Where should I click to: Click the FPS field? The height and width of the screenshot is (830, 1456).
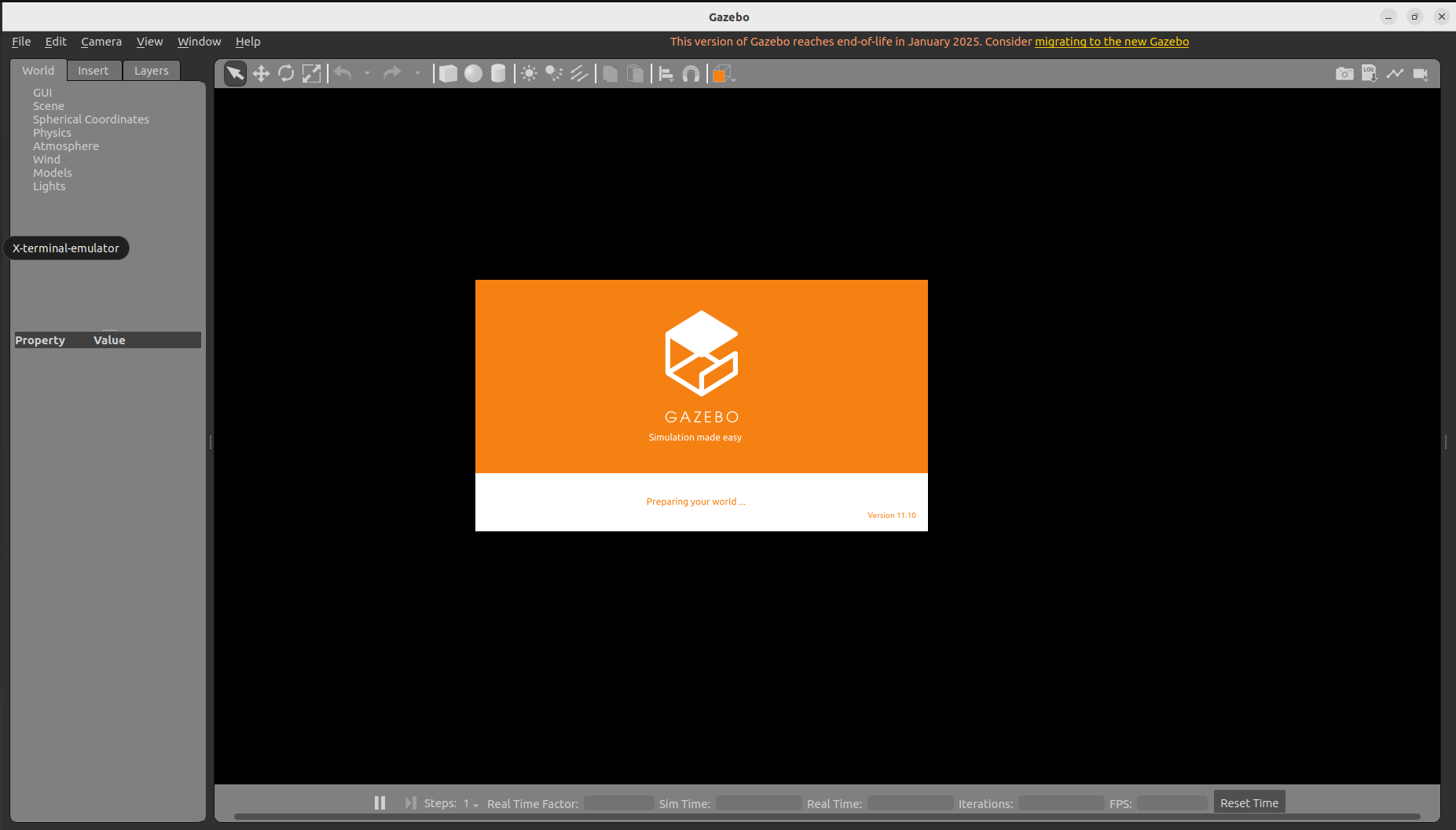click(x=1172, y=803)
